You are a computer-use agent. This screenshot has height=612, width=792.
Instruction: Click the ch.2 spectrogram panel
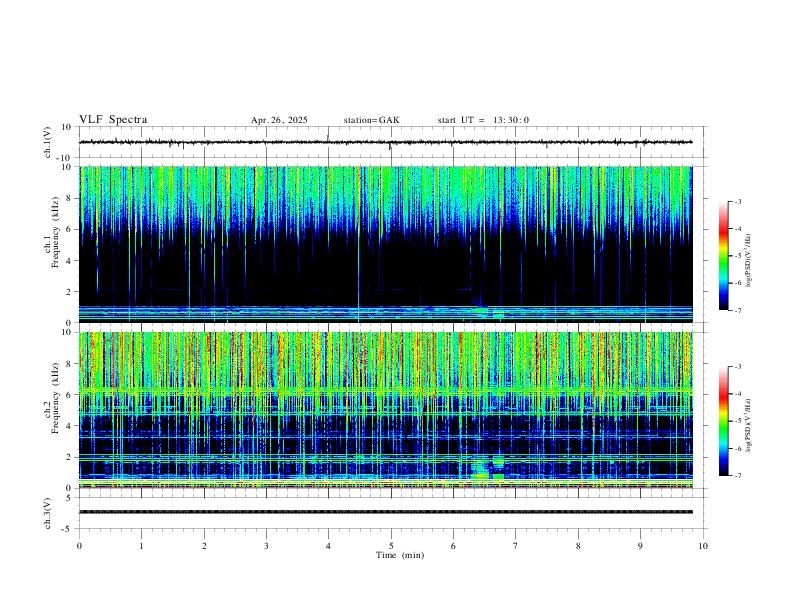click(386, 410)
